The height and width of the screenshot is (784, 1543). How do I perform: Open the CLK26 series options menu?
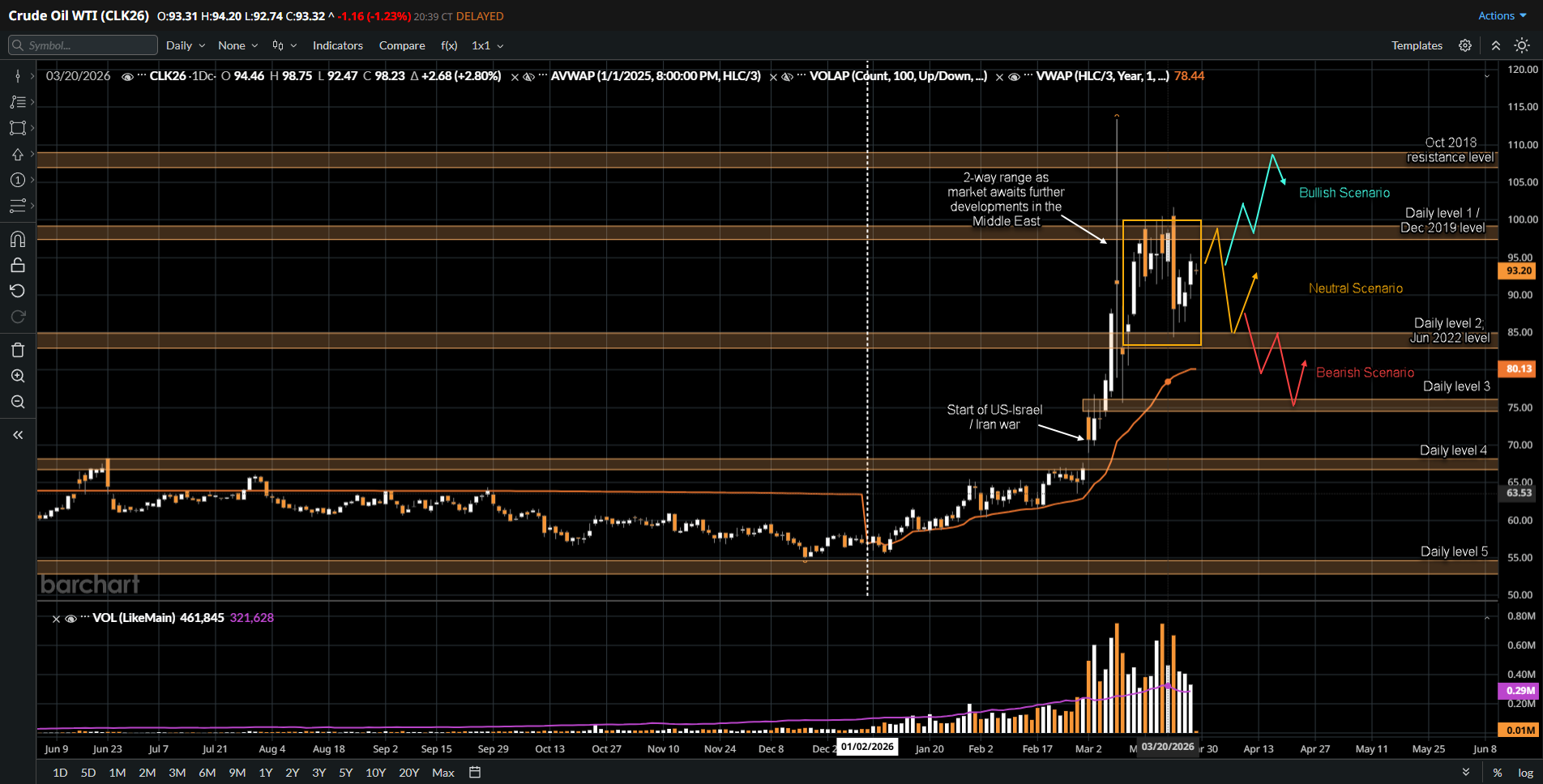(x=141, y=75)
